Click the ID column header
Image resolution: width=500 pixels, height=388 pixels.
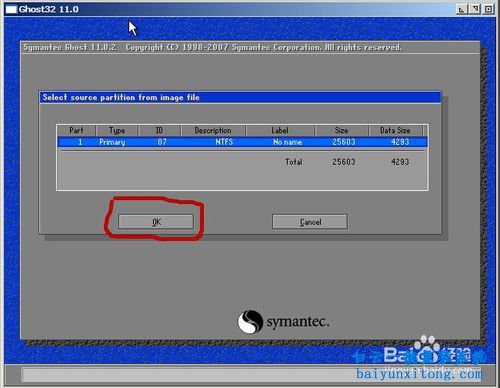tap(159, 130)
